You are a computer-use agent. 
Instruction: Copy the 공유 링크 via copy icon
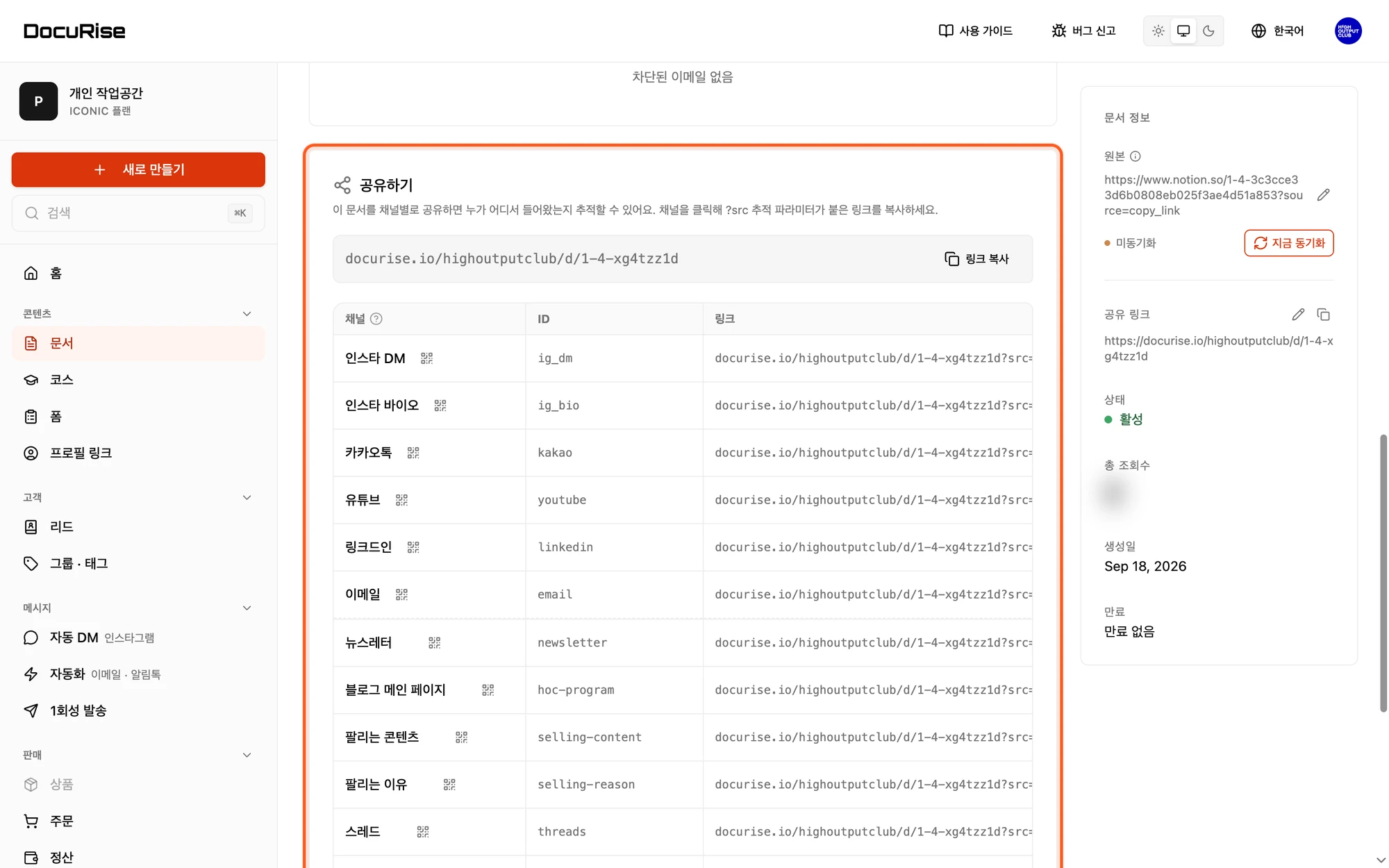click(1323, 315)
